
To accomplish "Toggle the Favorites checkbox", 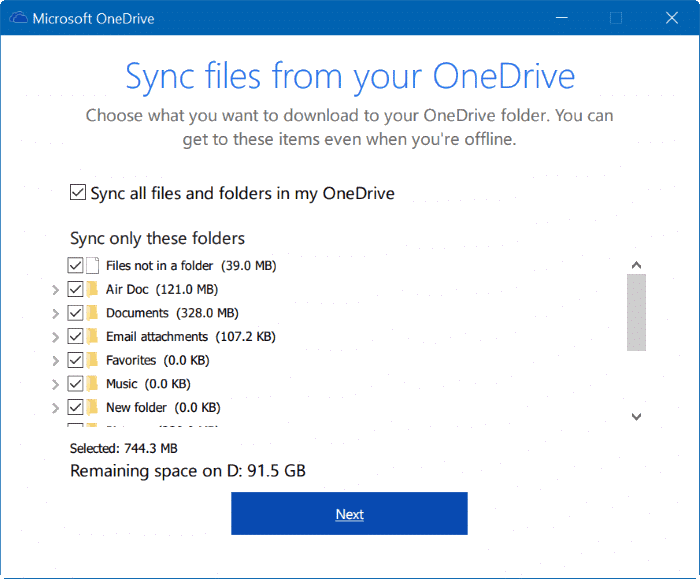I will [x=75, y=360].
